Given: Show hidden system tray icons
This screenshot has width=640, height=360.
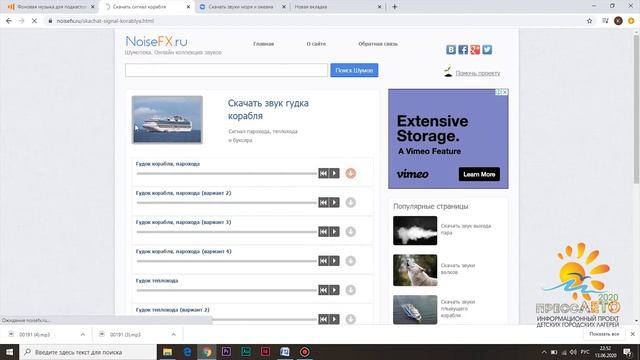Looking at the screenshot, I should click(544, 352).
